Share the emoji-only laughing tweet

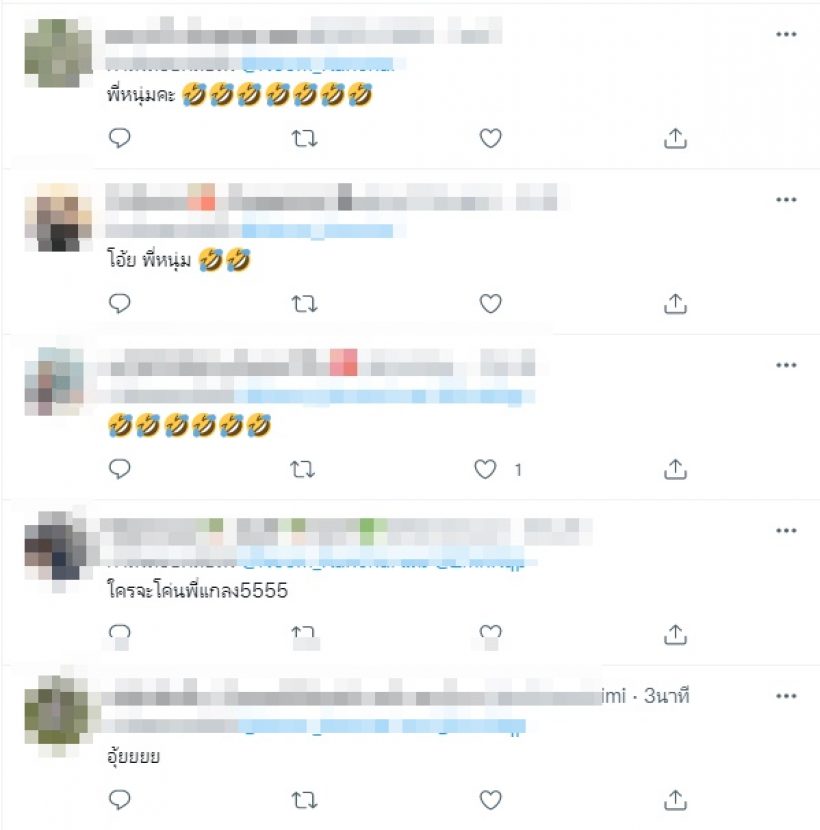click(675, 469)
